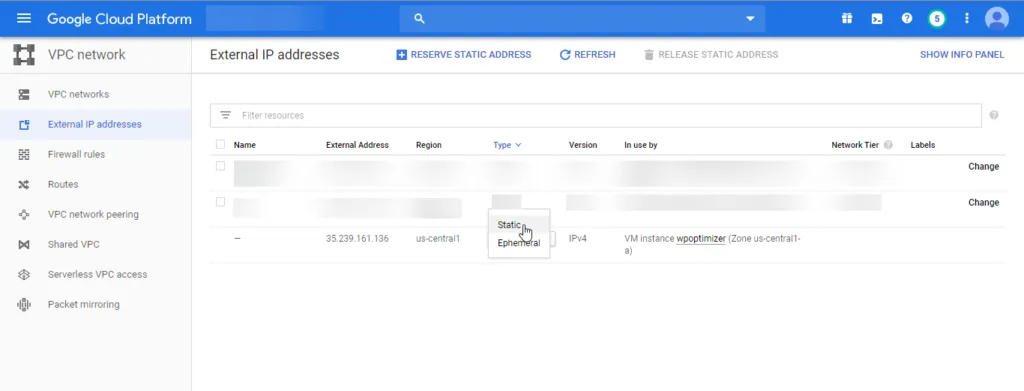Viewport: 1024px width, 391px height.
Task: Click the Refresh button
Action: pos(588,55)
